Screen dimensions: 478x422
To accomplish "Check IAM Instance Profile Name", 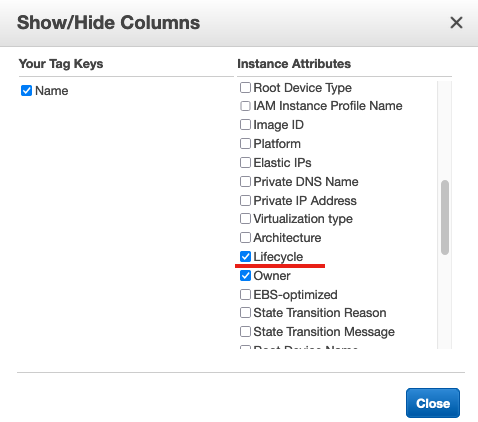I will (245, 106).
